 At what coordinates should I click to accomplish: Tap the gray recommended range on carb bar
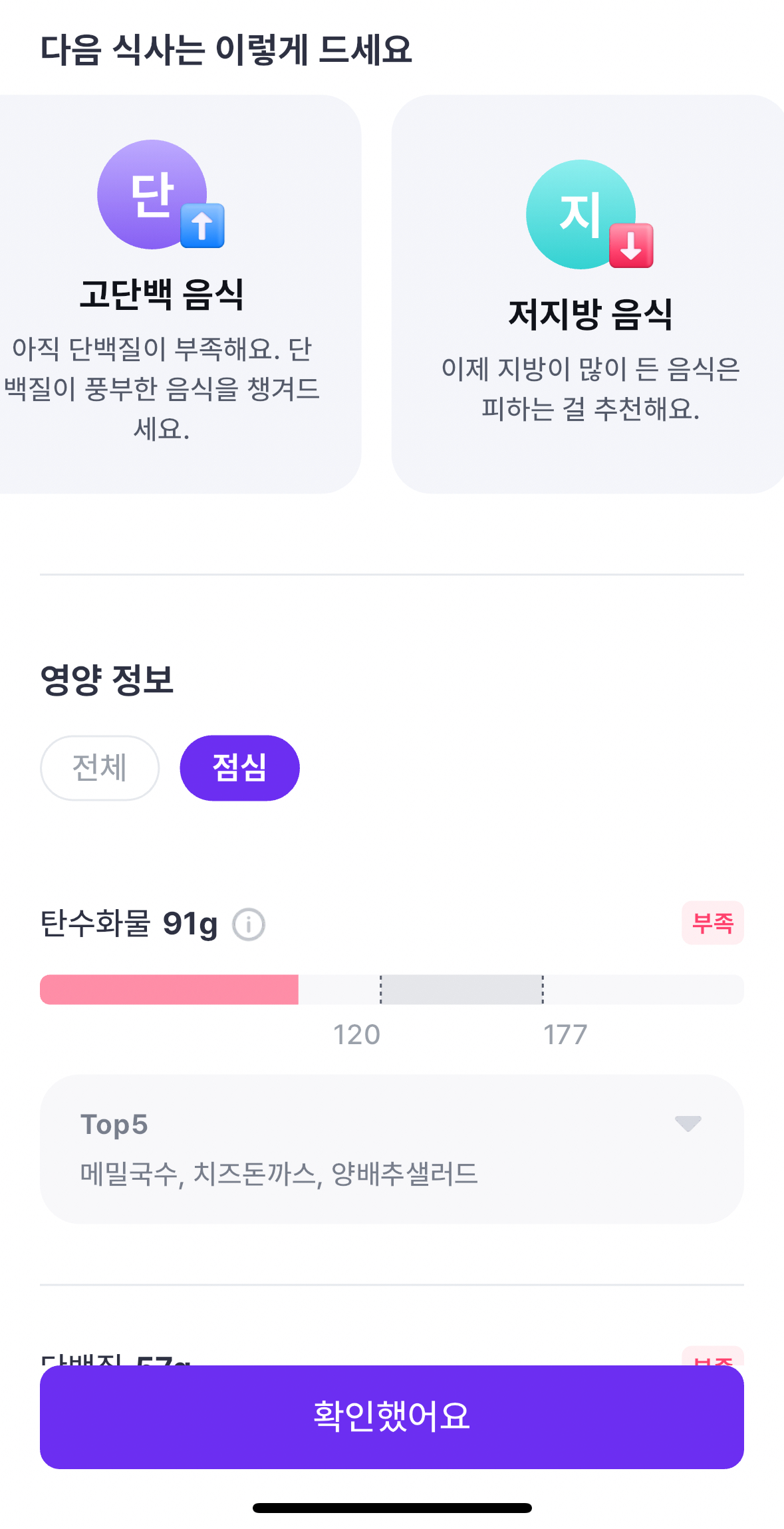(461, 989)
